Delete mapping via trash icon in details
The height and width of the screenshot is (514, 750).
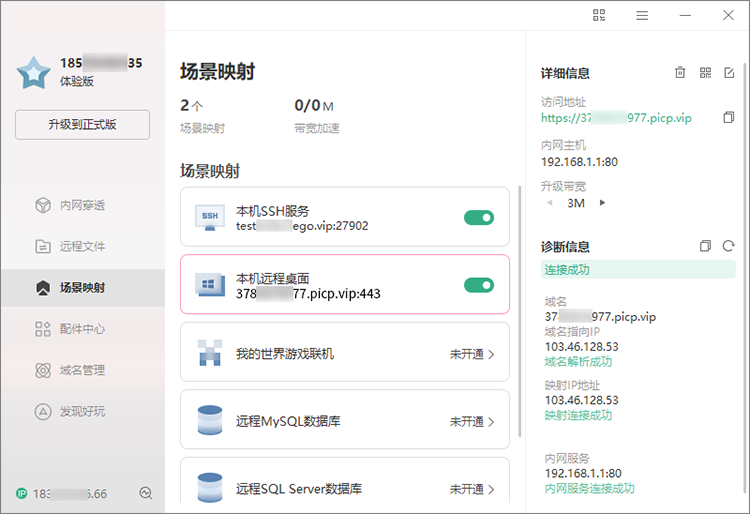[680, 73]
